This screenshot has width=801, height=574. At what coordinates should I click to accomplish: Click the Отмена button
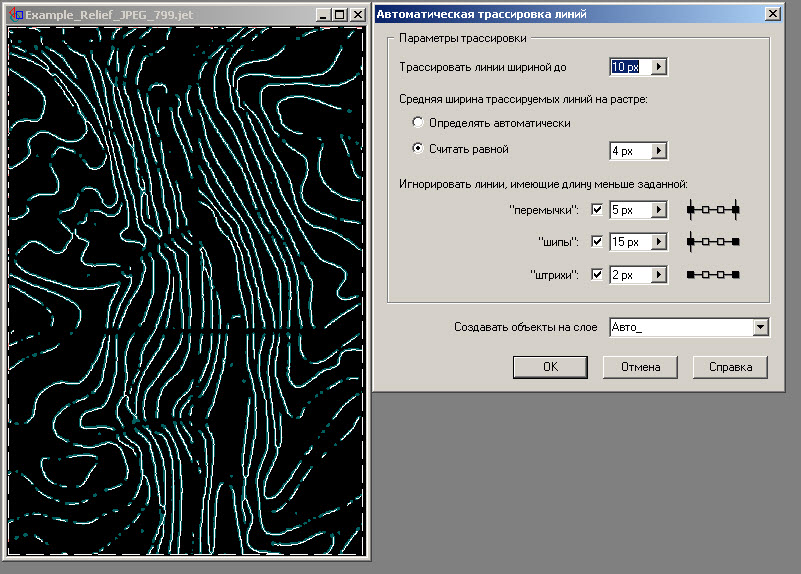(641, 367)
